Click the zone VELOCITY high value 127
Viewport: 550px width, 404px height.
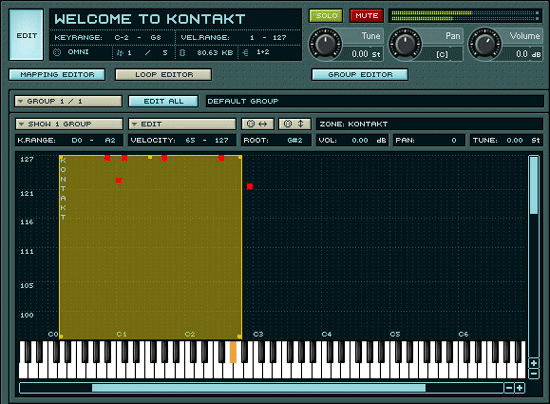[x=221, y=140]
